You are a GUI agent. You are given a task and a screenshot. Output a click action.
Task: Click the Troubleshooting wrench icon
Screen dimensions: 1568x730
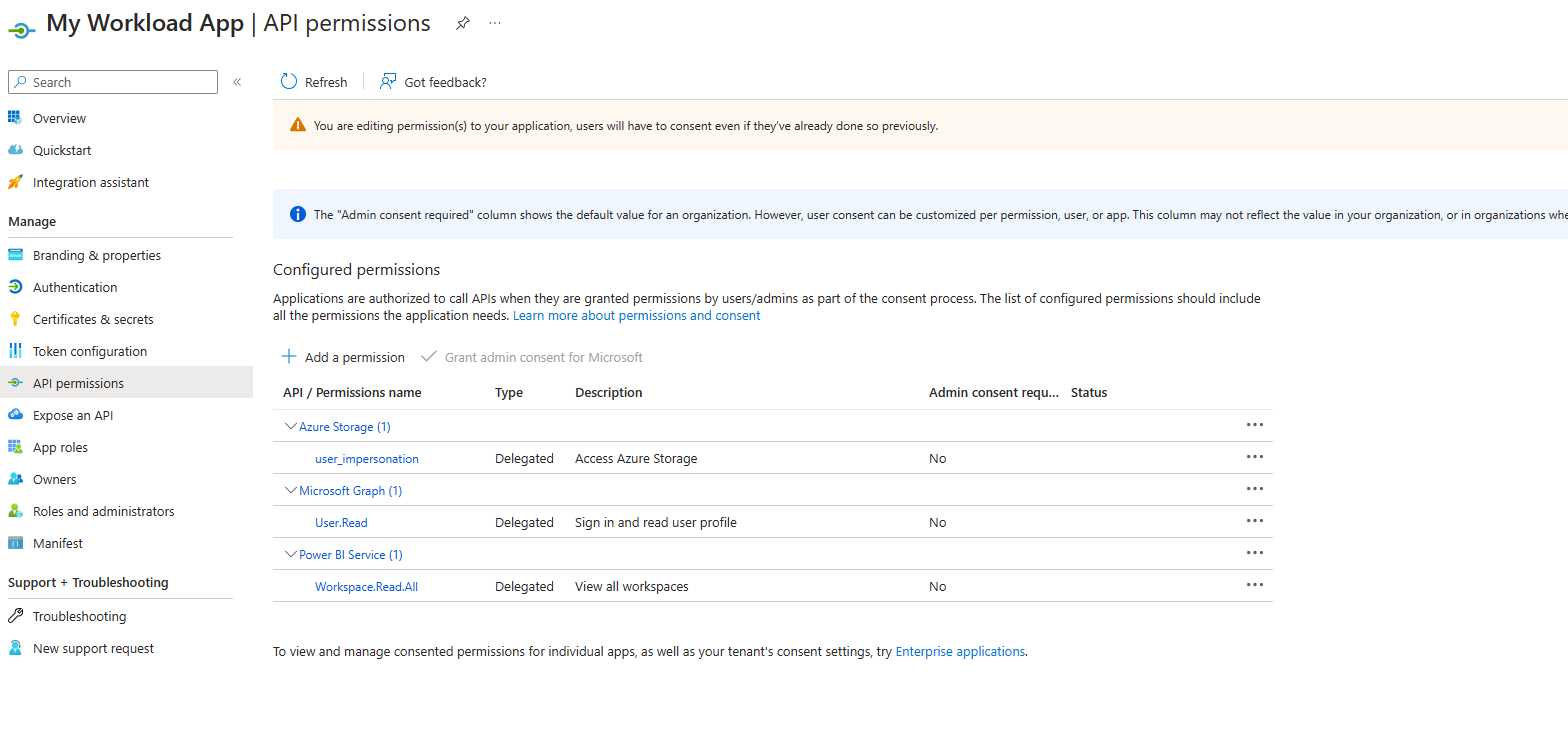pos(15,616)
